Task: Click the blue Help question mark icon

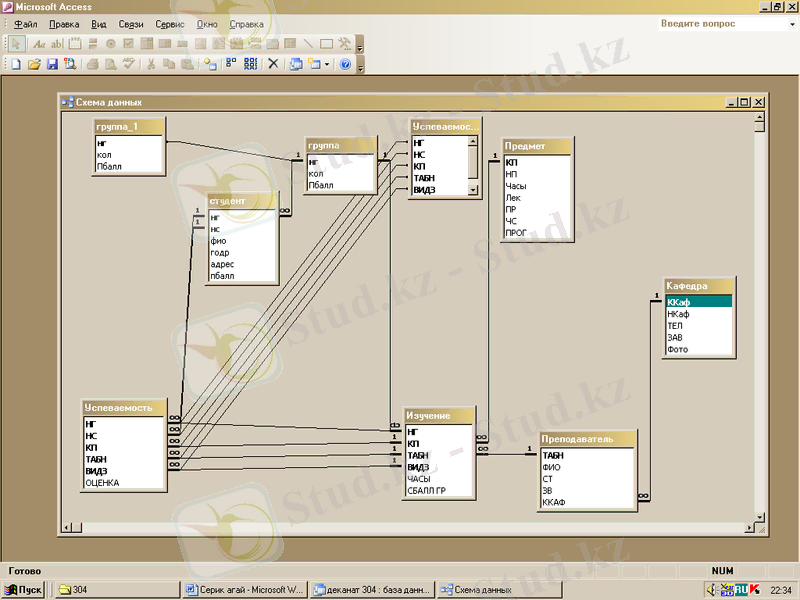Action: click(345, 64)
